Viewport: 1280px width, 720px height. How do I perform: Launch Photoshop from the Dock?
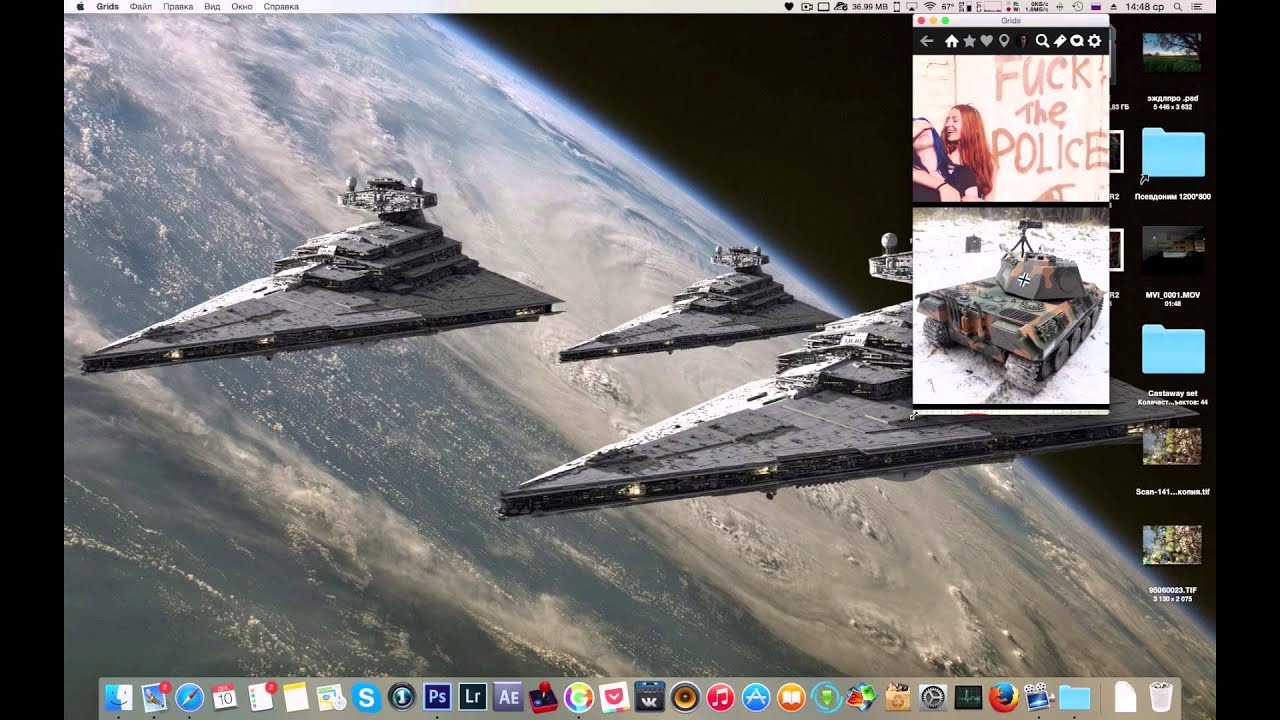coord(437,697)
